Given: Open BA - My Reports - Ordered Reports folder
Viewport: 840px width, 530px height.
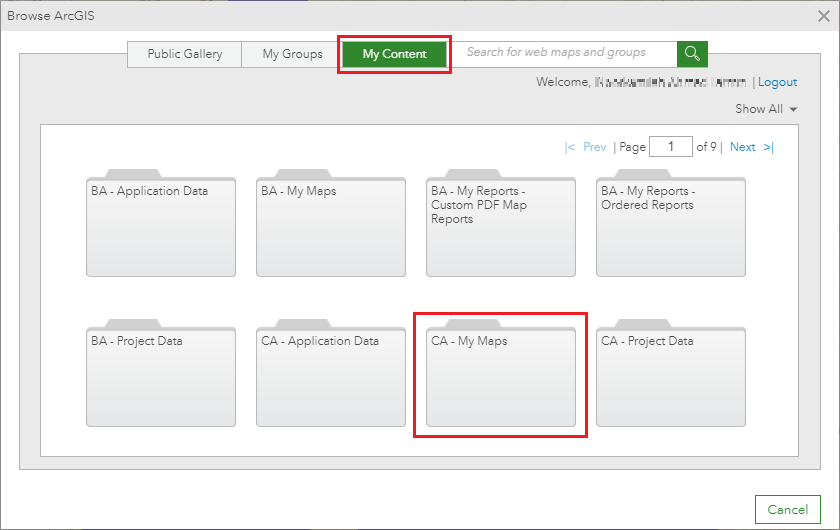Looking at the screenshot, I should tap(671, 223).
